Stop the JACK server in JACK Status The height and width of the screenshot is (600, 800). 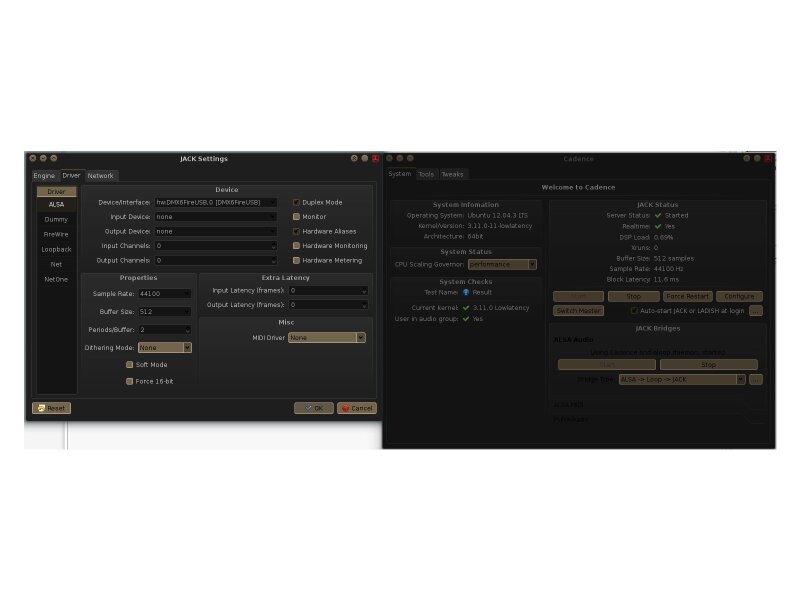click(x=634, y=296)
